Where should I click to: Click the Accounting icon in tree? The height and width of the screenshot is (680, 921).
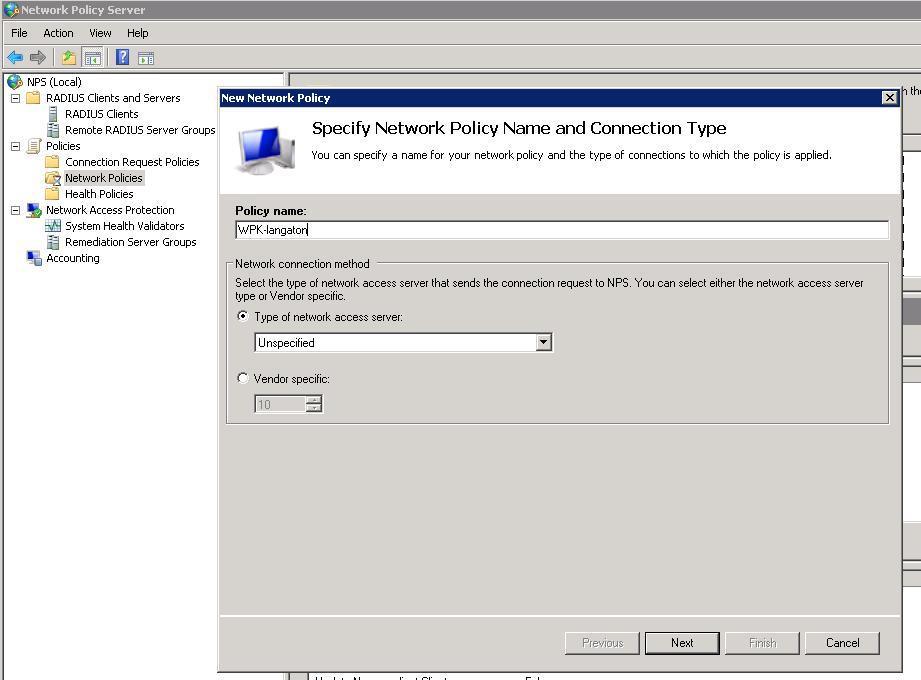(x=34, y=258)
